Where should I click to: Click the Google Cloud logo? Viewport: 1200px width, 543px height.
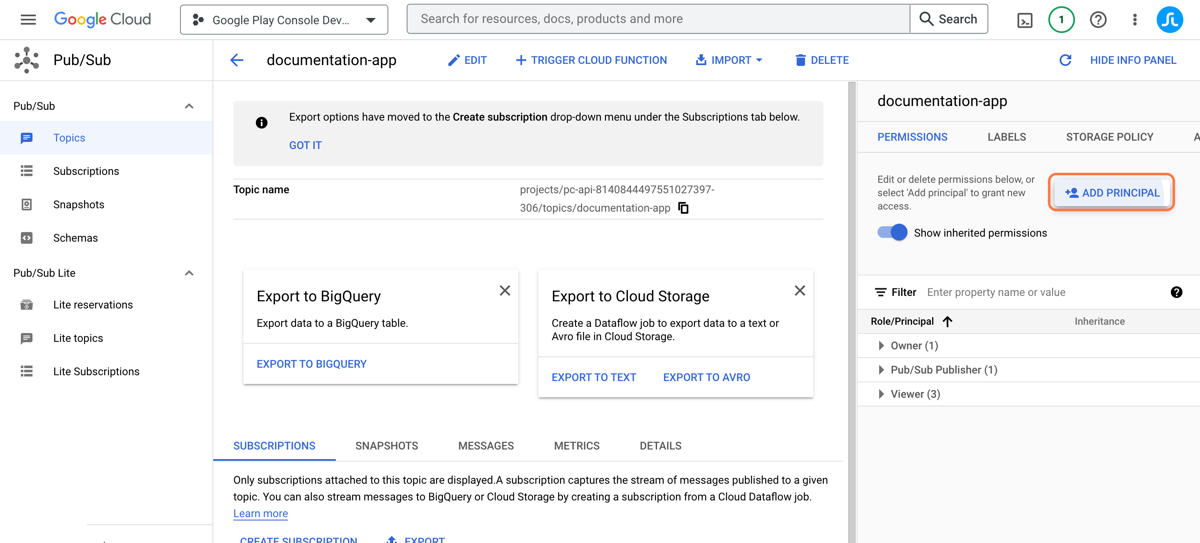tap(103, 19)
